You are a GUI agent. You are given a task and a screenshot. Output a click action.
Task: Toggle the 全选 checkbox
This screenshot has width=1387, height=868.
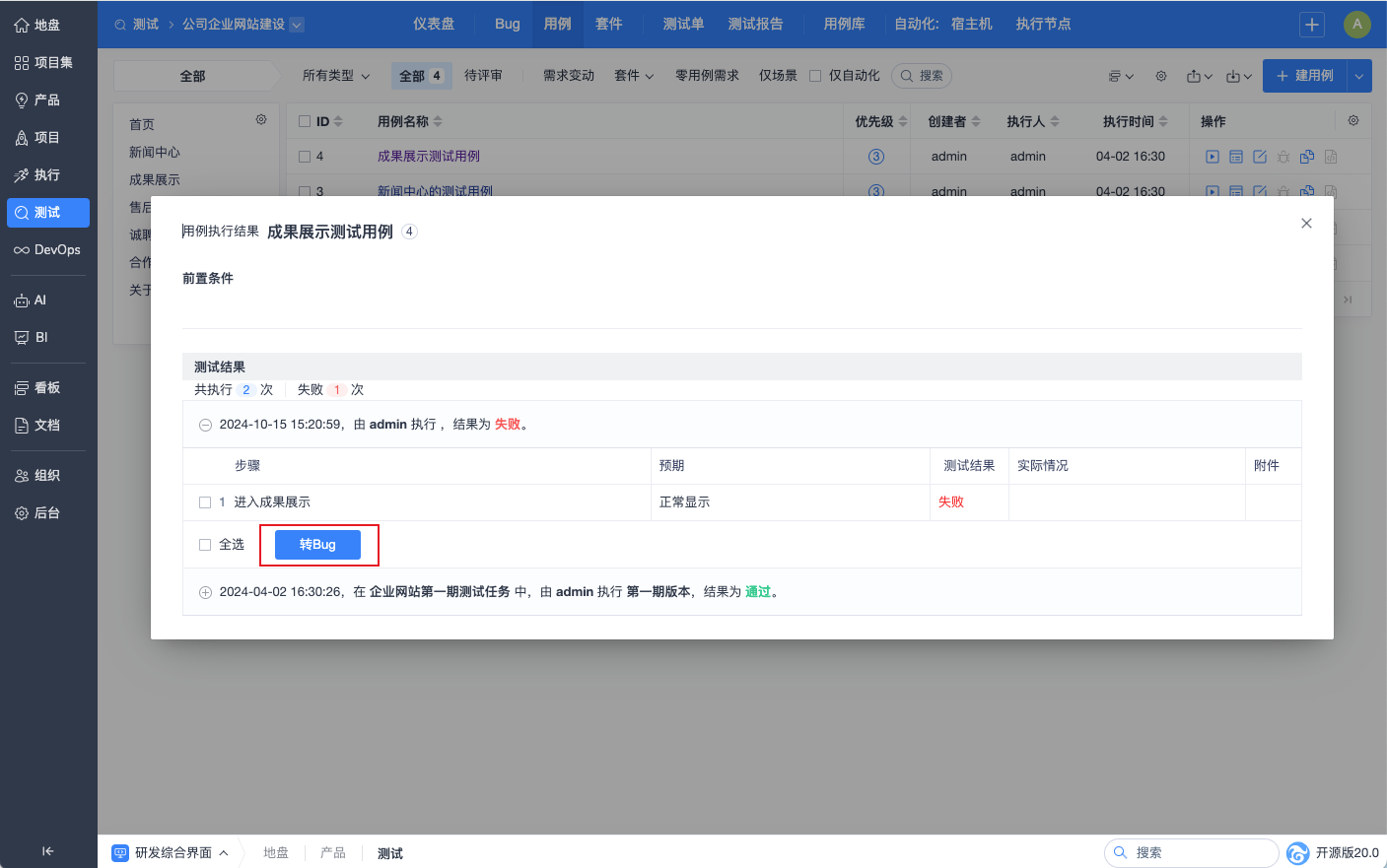pos(205,545)
